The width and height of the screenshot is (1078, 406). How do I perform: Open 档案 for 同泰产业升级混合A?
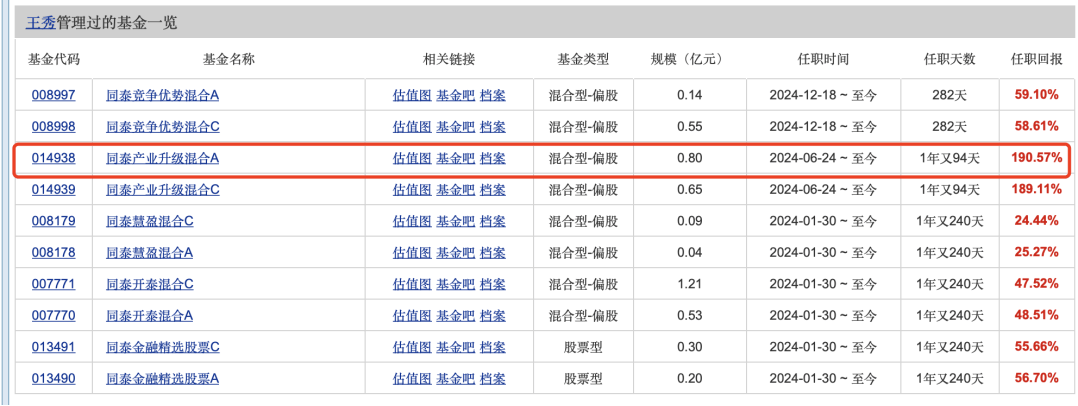492,158
